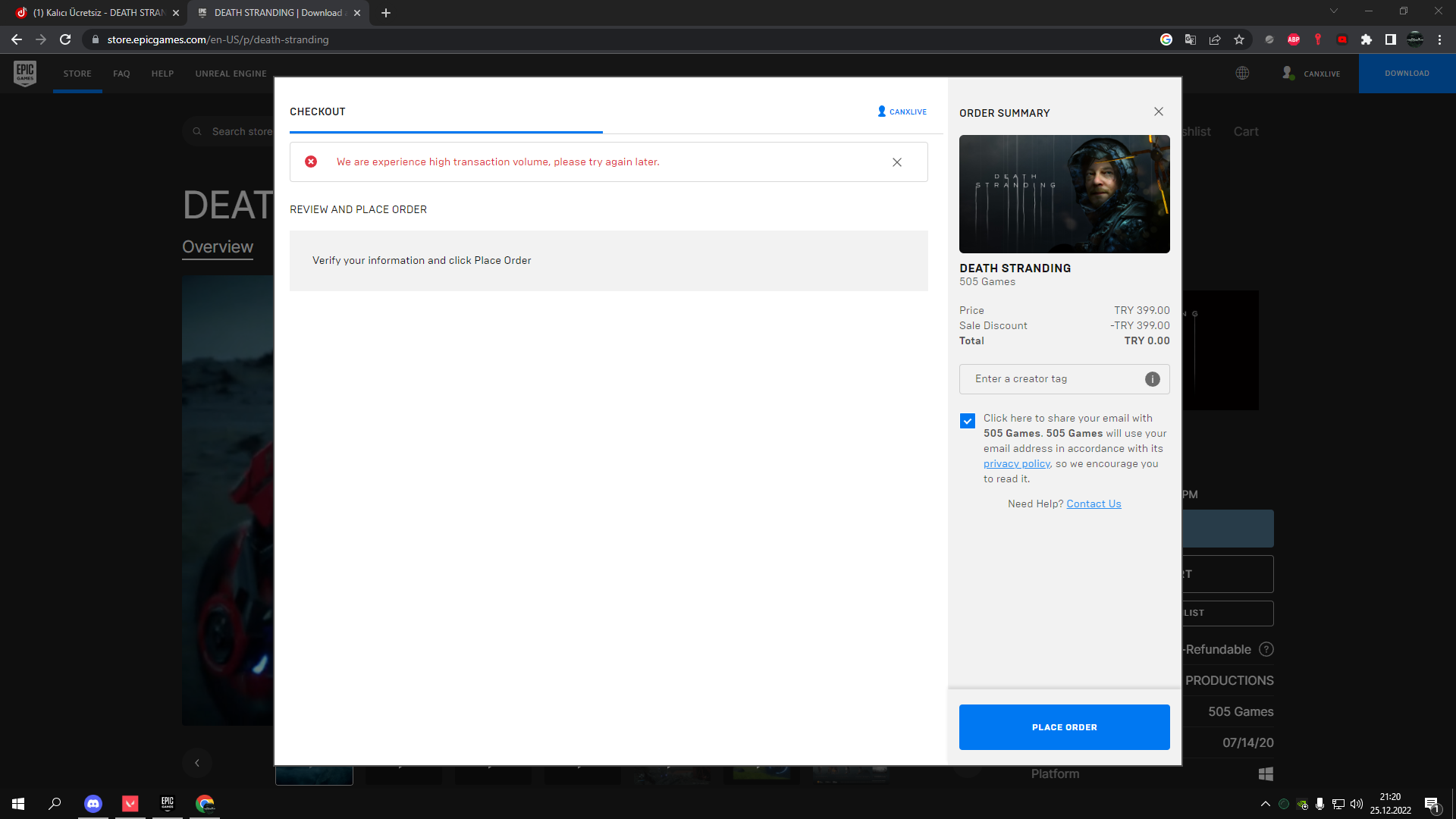Go back in the browser

(x=17, y=39)
